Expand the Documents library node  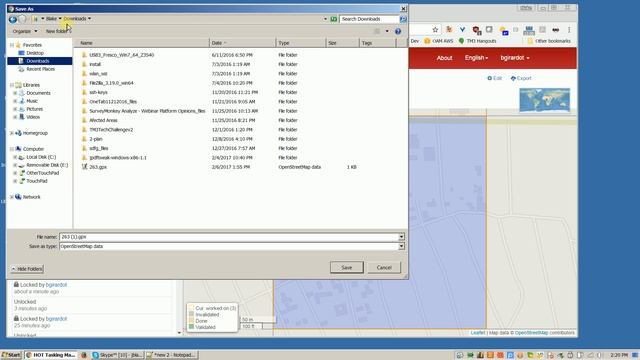point(15,93)
